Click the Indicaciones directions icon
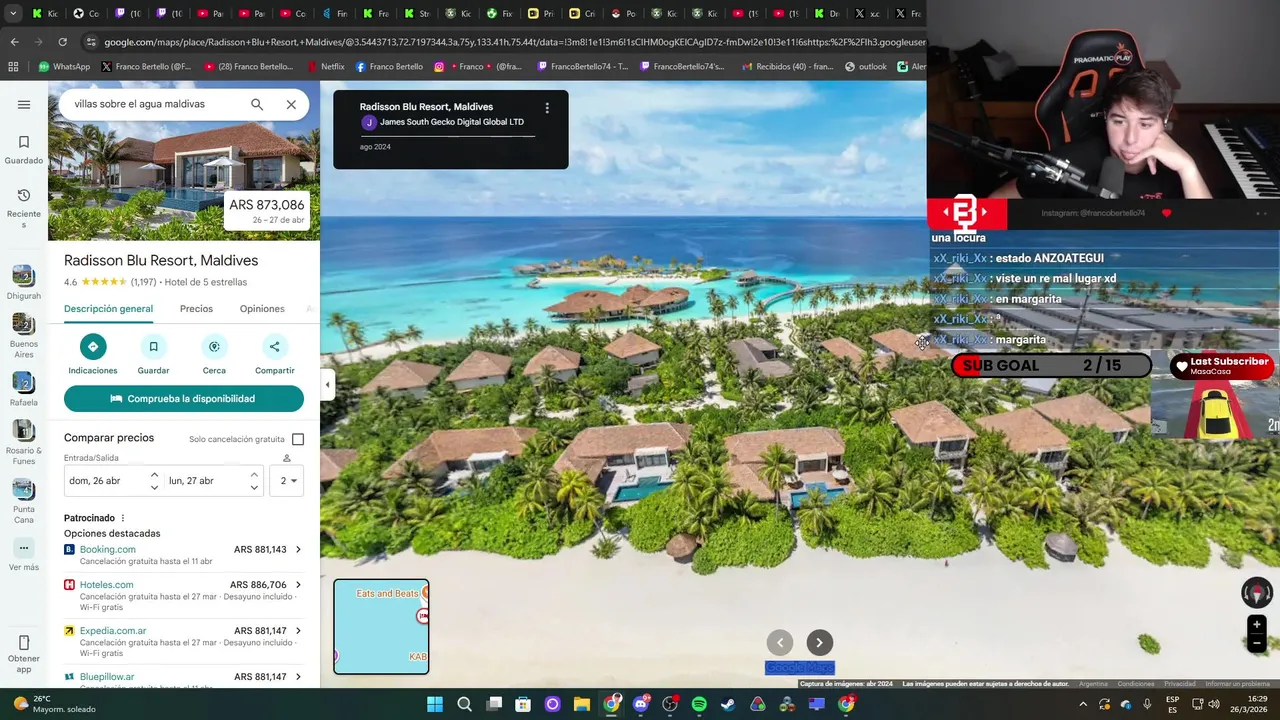 click(x=93, y=346)
